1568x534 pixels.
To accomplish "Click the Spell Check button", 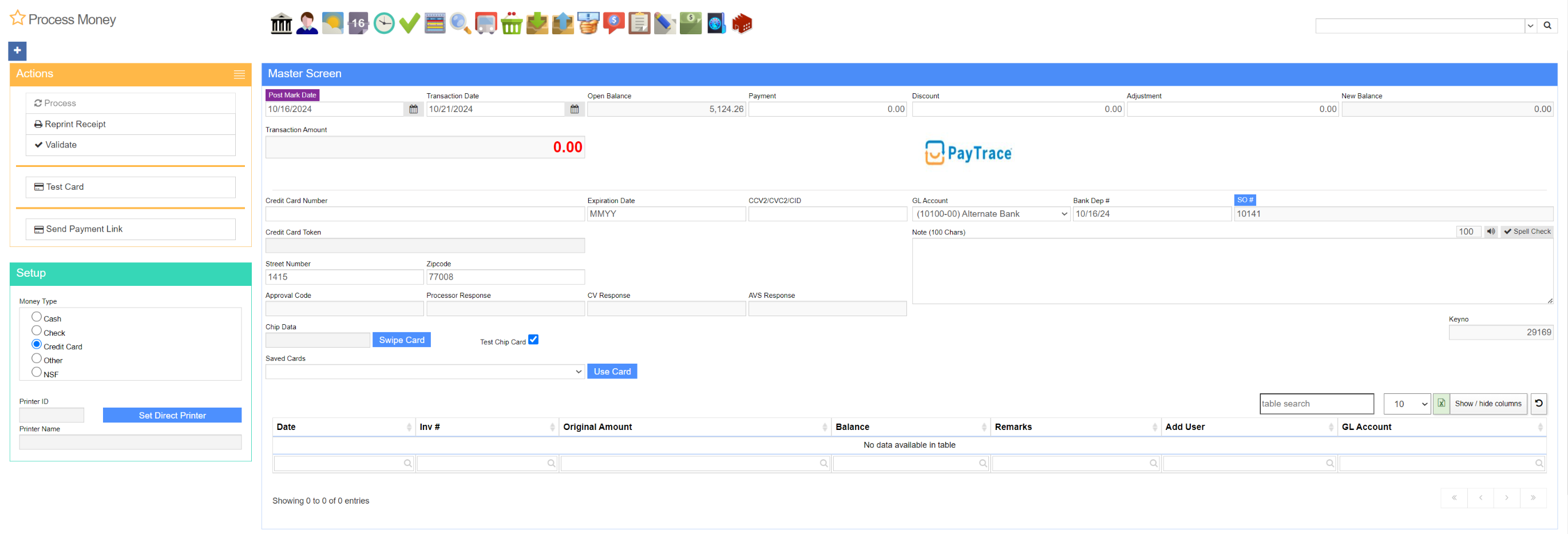I will (x=1527, y=232).
